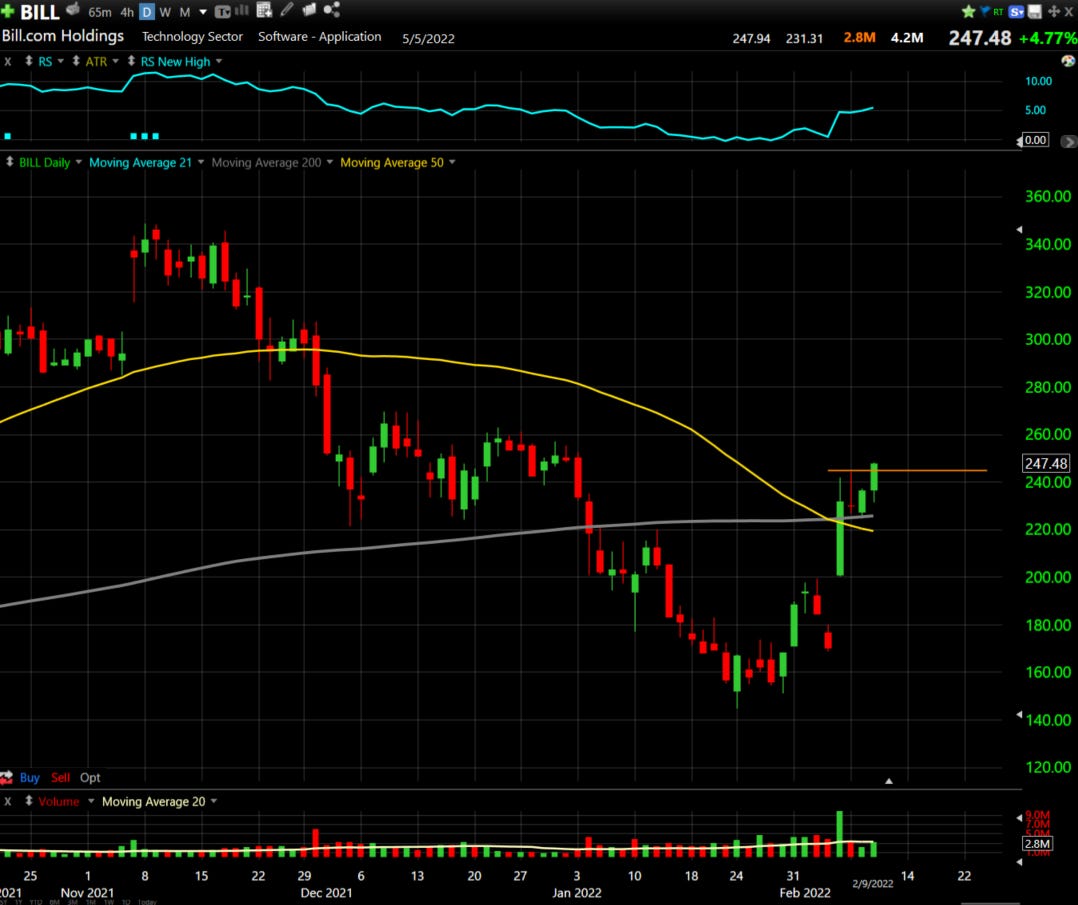Open the BILL Daily dropdown

point(78,162)
